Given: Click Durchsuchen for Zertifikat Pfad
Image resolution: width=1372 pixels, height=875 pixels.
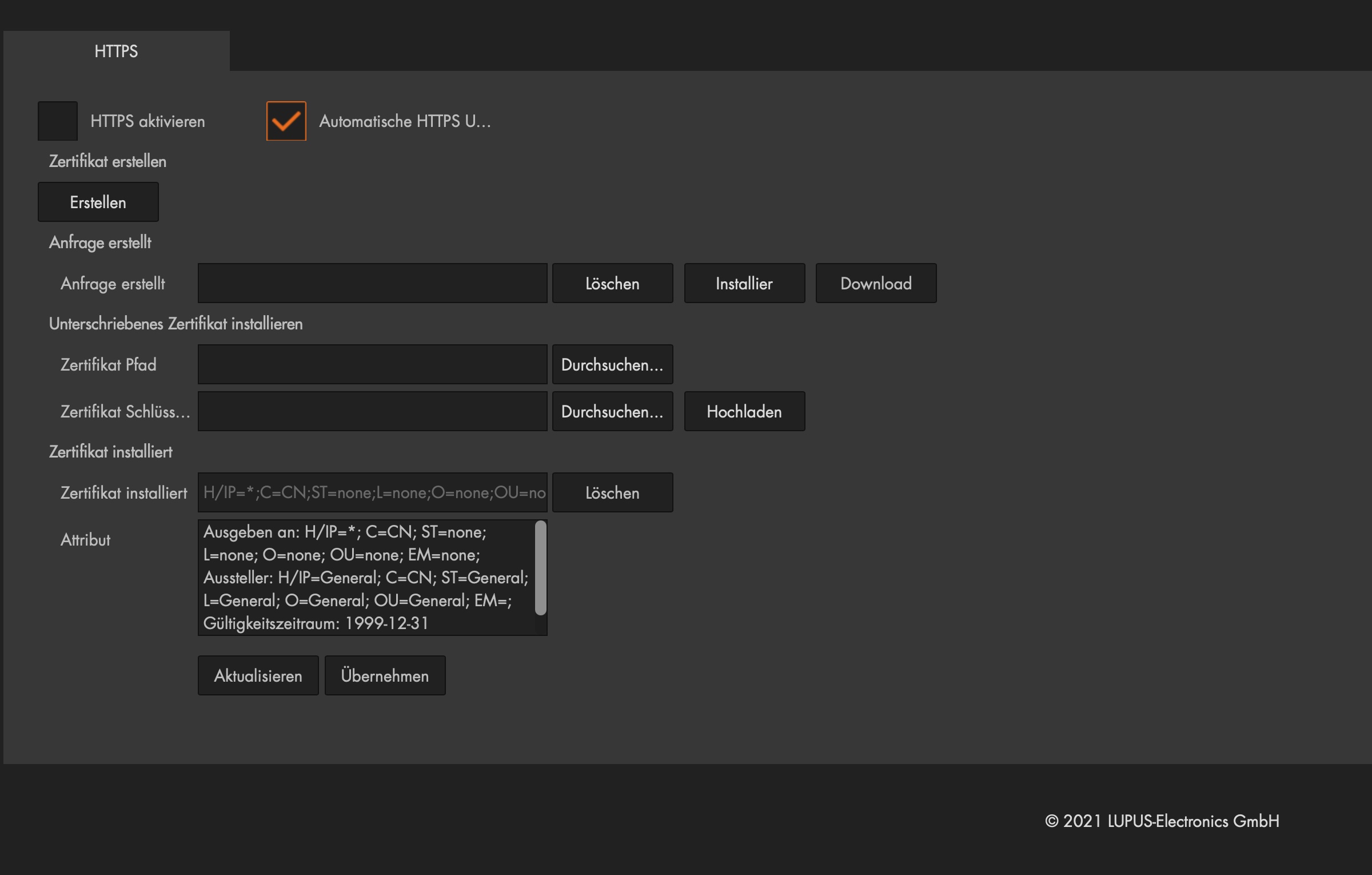Looking at the screenshot, I should [x=612, y=364].
